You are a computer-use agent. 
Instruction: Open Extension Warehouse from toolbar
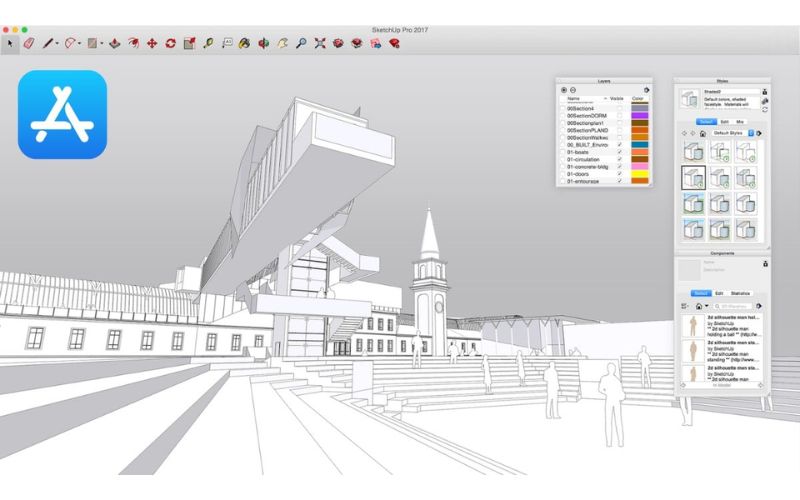(357, 44)
